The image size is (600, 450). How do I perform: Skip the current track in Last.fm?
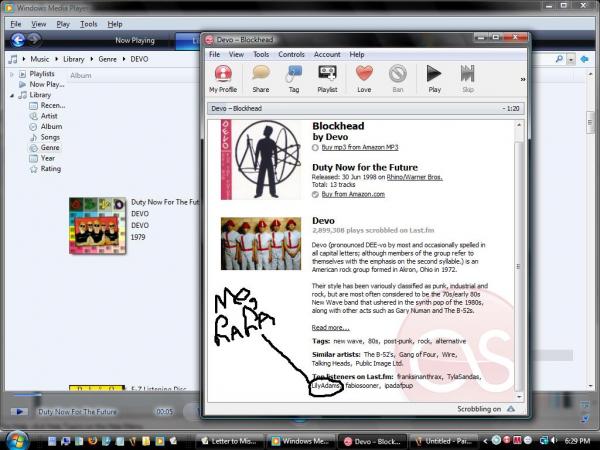coord(468,79)
